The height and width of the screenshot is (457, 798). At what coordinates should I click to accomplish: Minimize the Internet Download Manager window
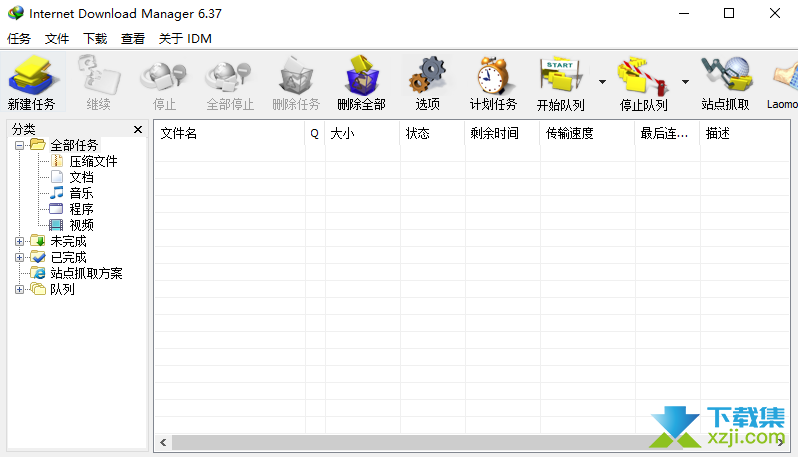(684, 13)
